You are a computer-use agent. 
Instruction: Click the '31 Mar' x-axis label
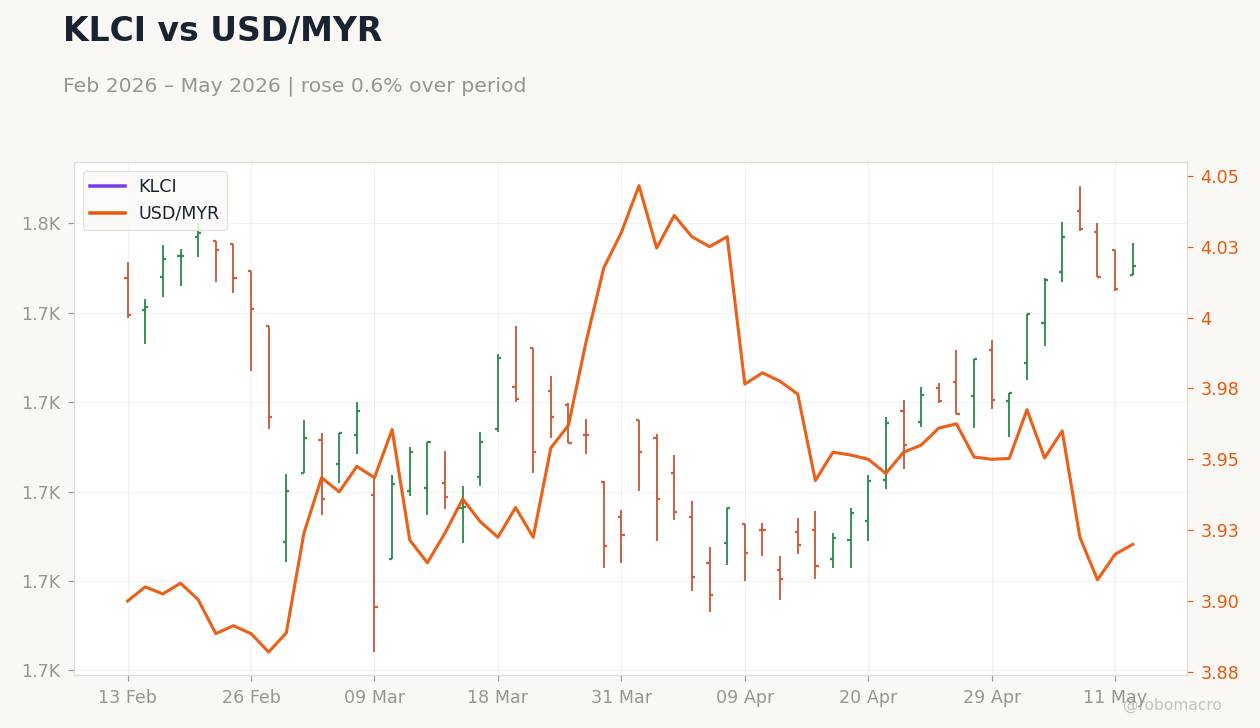coord(621,698)
